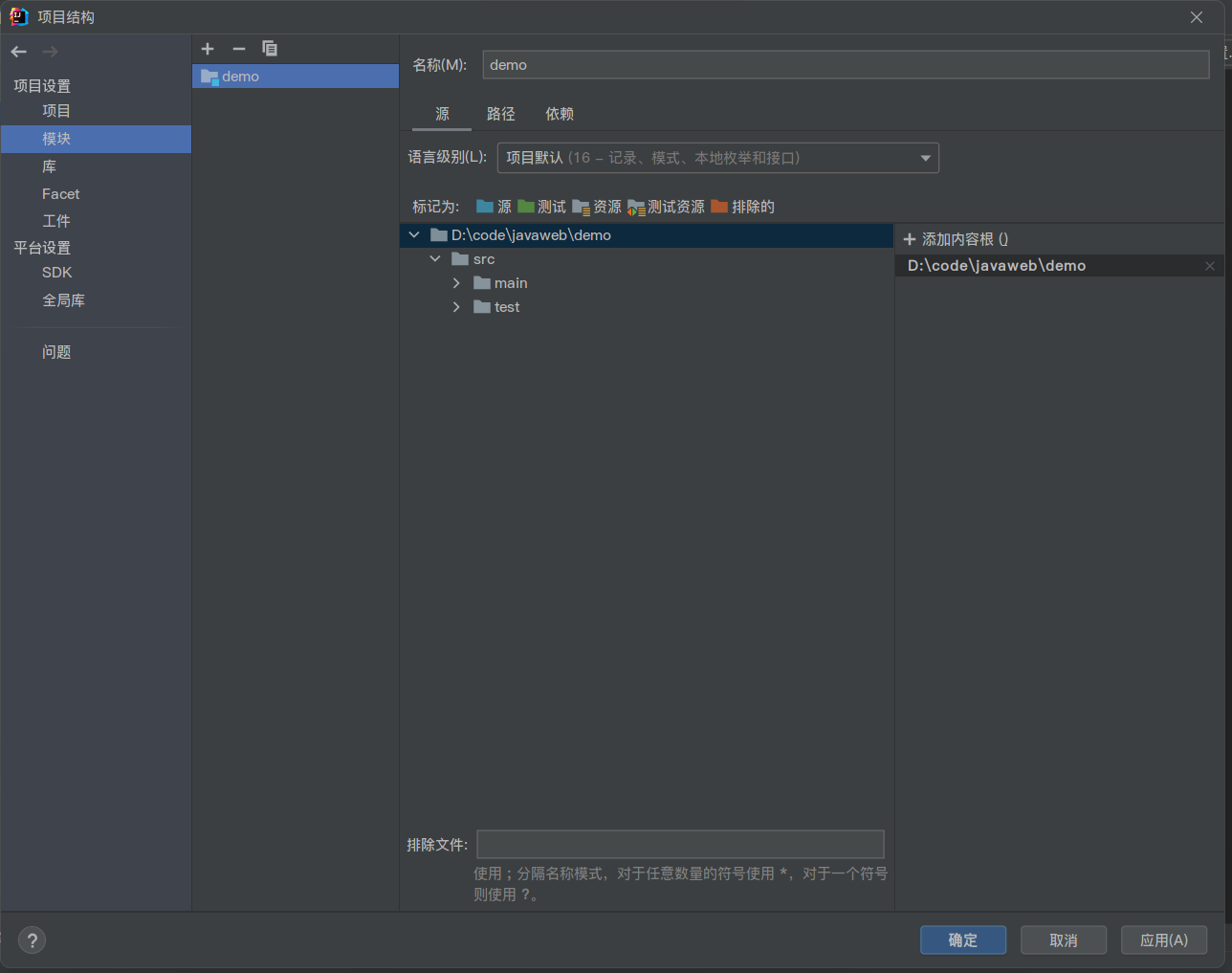The width and height of the screenshot is (1232, 973).
Task: Click 添加内容根 to add content root
Action: tap(956, 239)
